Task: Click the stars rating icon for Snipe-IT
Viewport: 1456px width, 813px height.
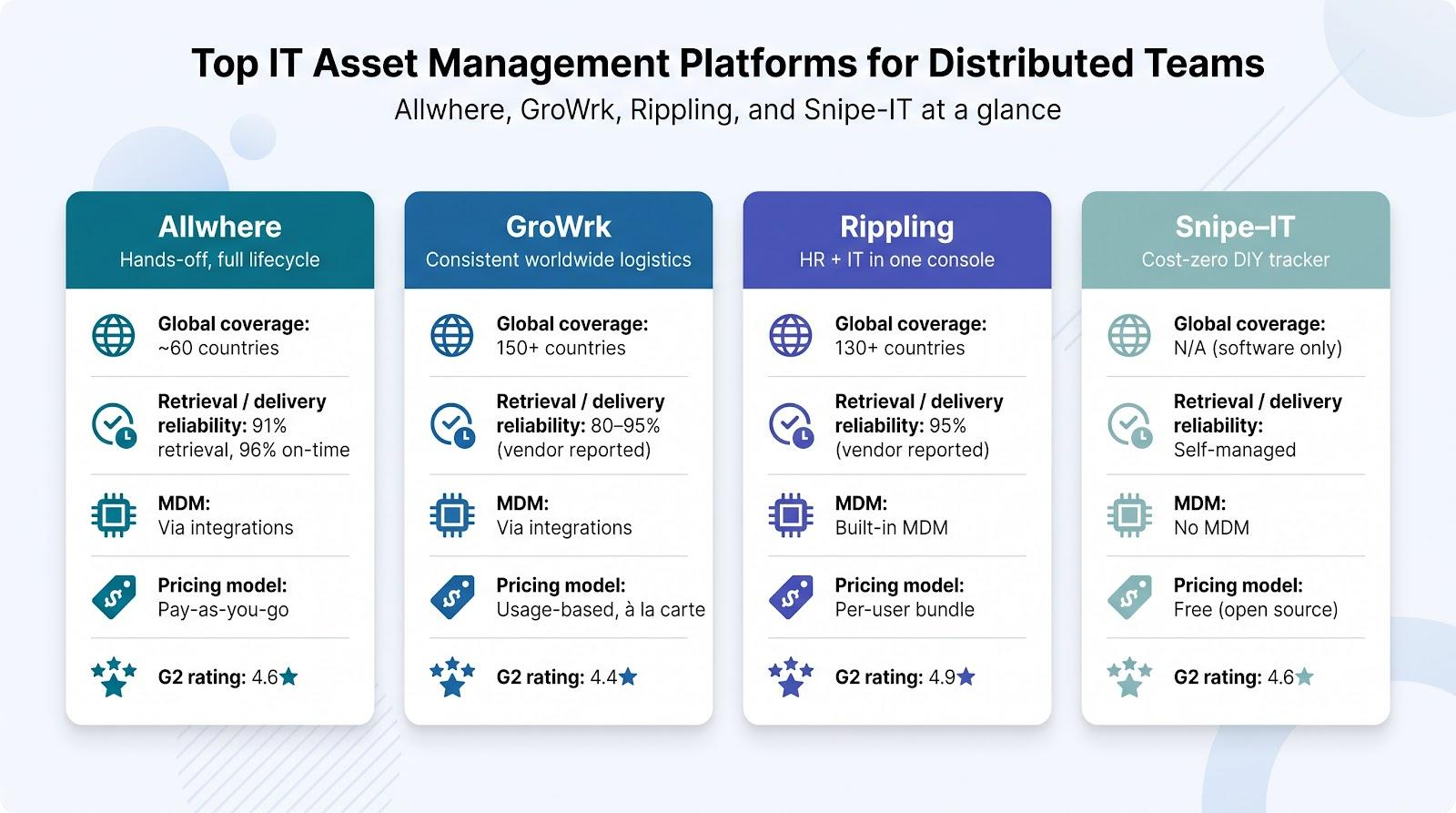Action: coord(1129,677)
